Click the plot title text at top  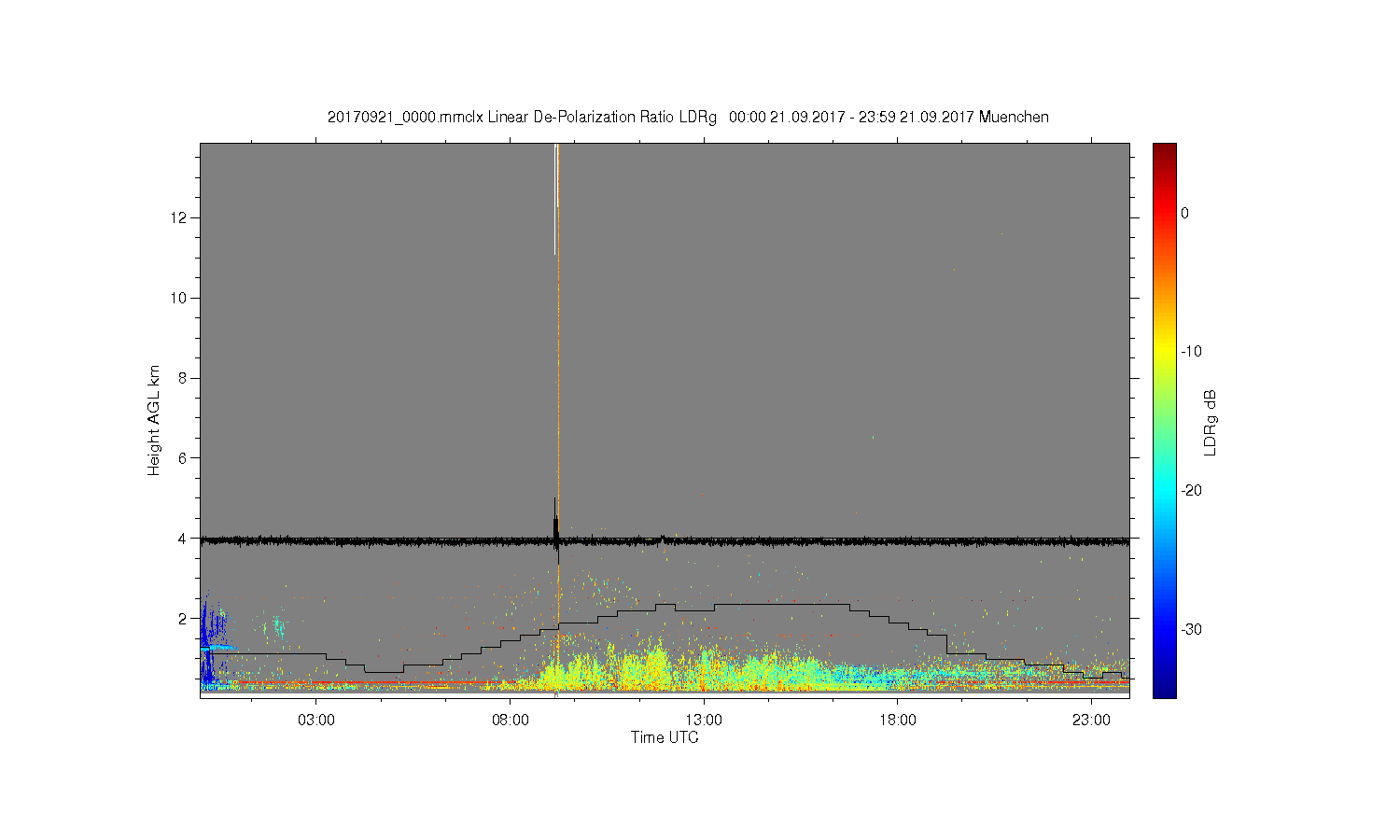[688, 118]
